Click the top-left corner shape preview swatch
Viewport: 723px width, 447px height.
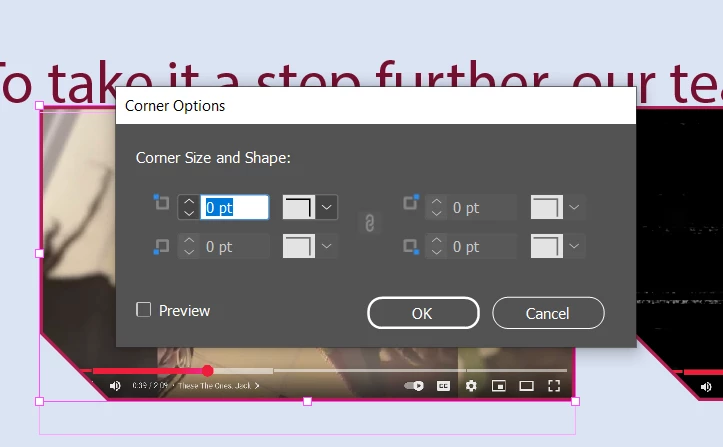[x=299, y=207]
